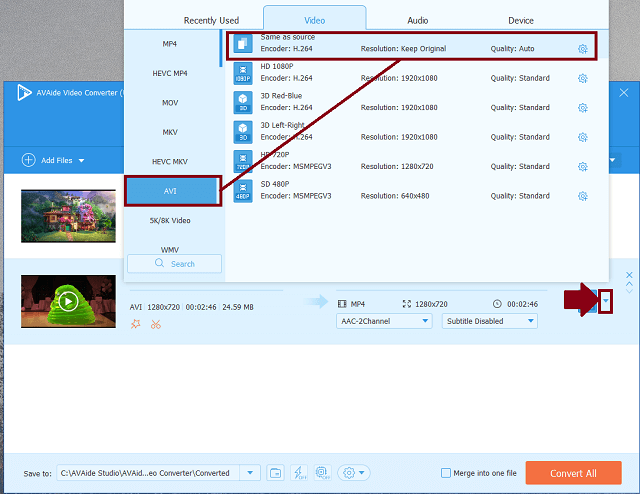Screen dimensions: 640x494
Task: Open the bottom settings gear menu
Action: coord(353,473)
